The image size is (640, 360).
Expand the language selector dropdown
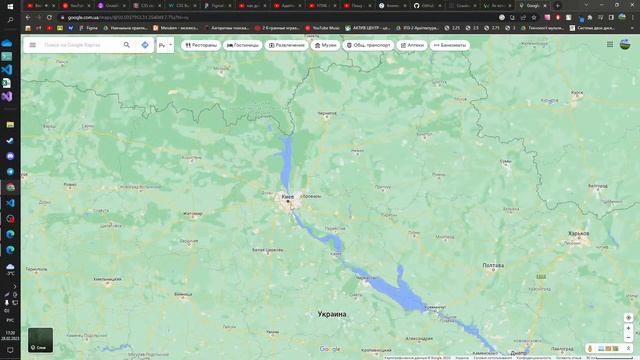pyautogui.click(x=165, y=45)
